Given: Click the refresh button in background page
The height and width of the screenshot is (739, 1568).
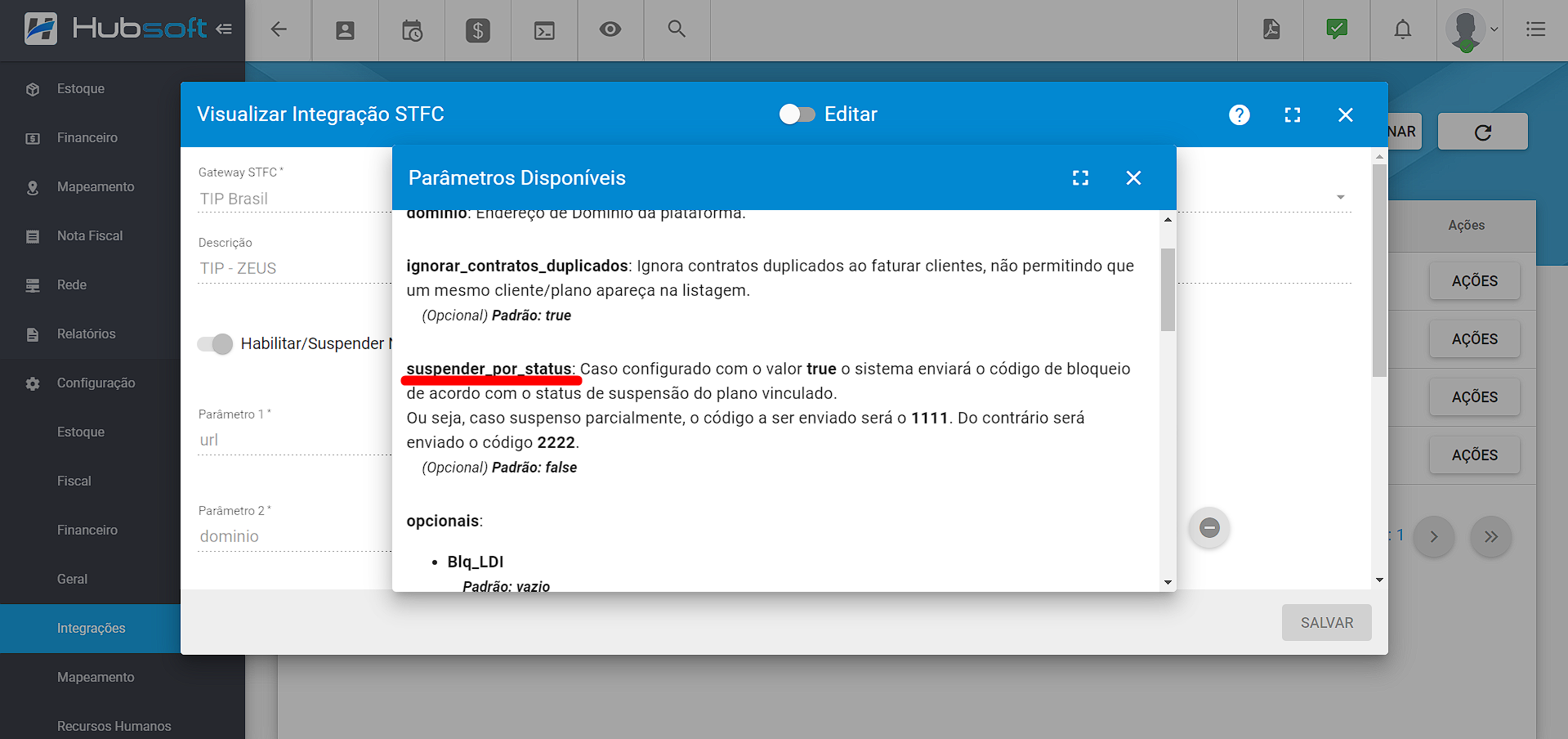Looking at the screenshot, I should click(1482, 132).
